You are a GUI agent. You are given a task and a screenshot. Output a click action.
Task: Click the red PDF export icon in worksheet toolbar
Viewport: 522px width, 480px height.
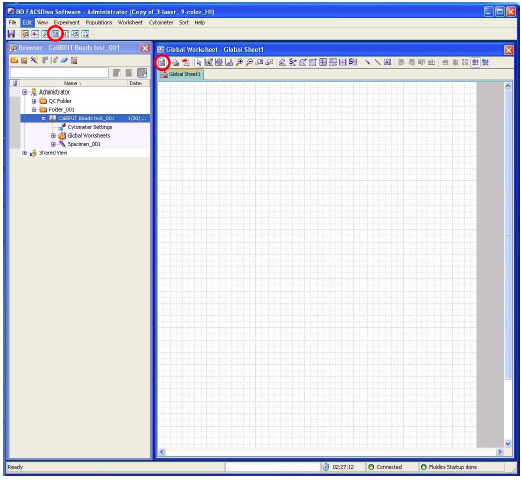click(186, 62)
